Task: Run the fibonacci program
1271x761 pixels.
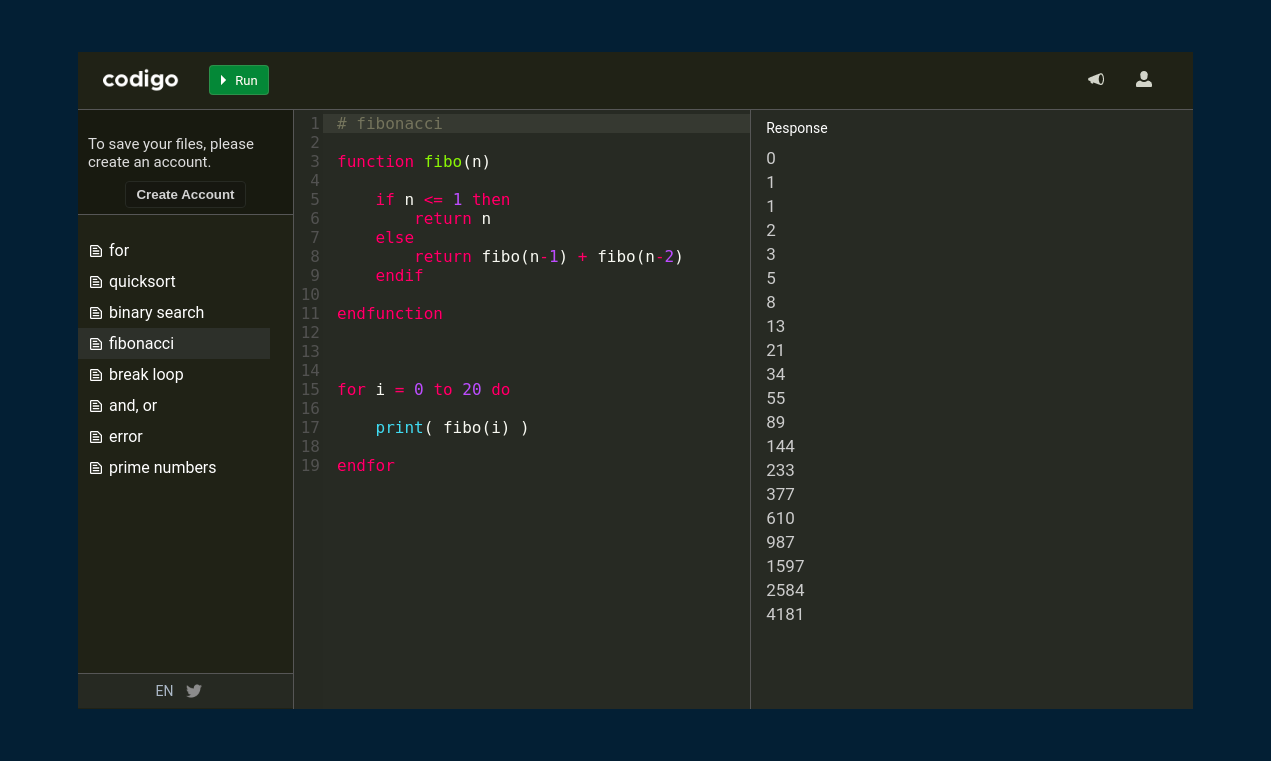Action: [239, 80]
